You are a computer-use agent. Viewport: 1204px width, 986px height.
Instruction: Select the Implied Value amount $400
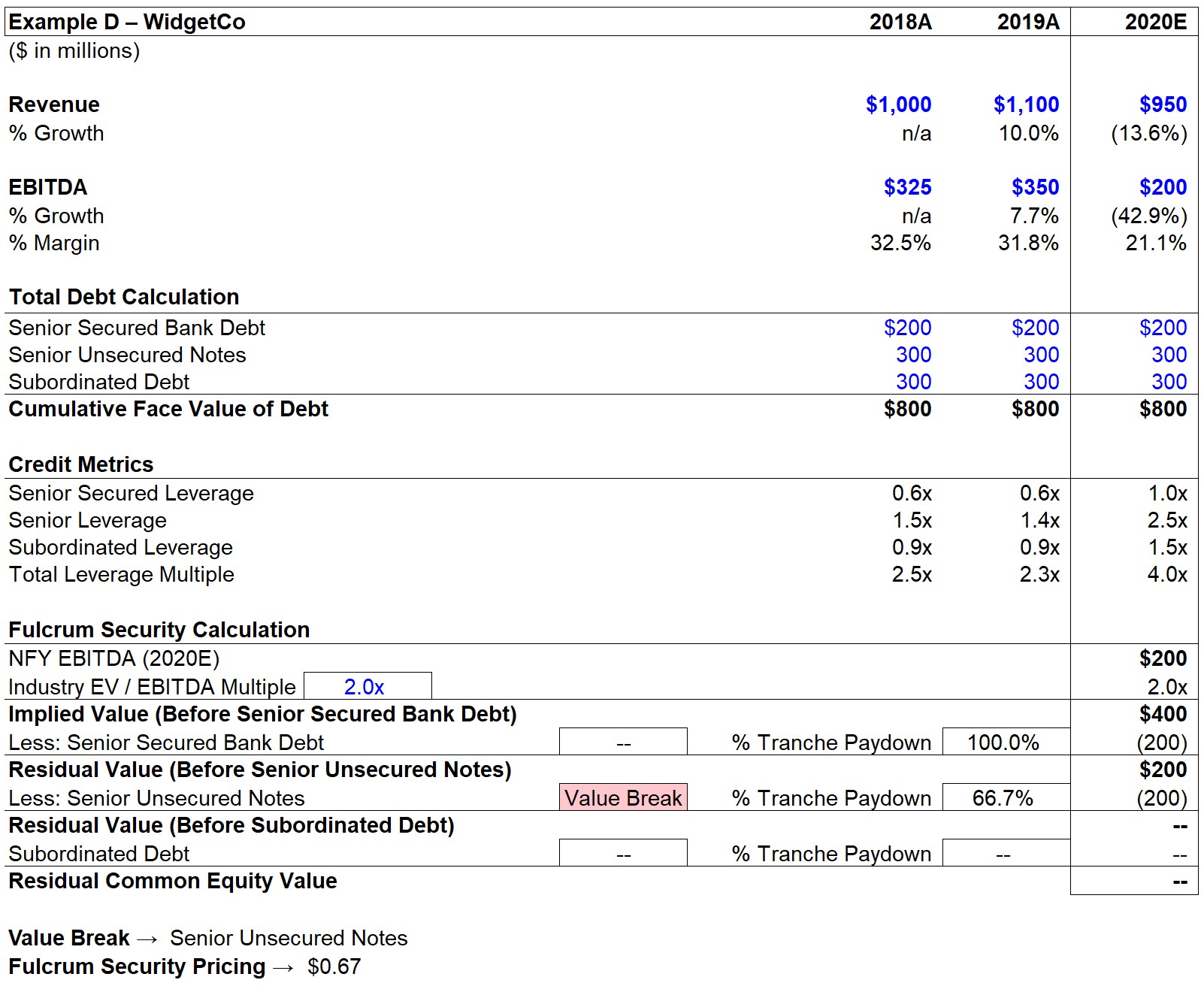point(1163,714)
